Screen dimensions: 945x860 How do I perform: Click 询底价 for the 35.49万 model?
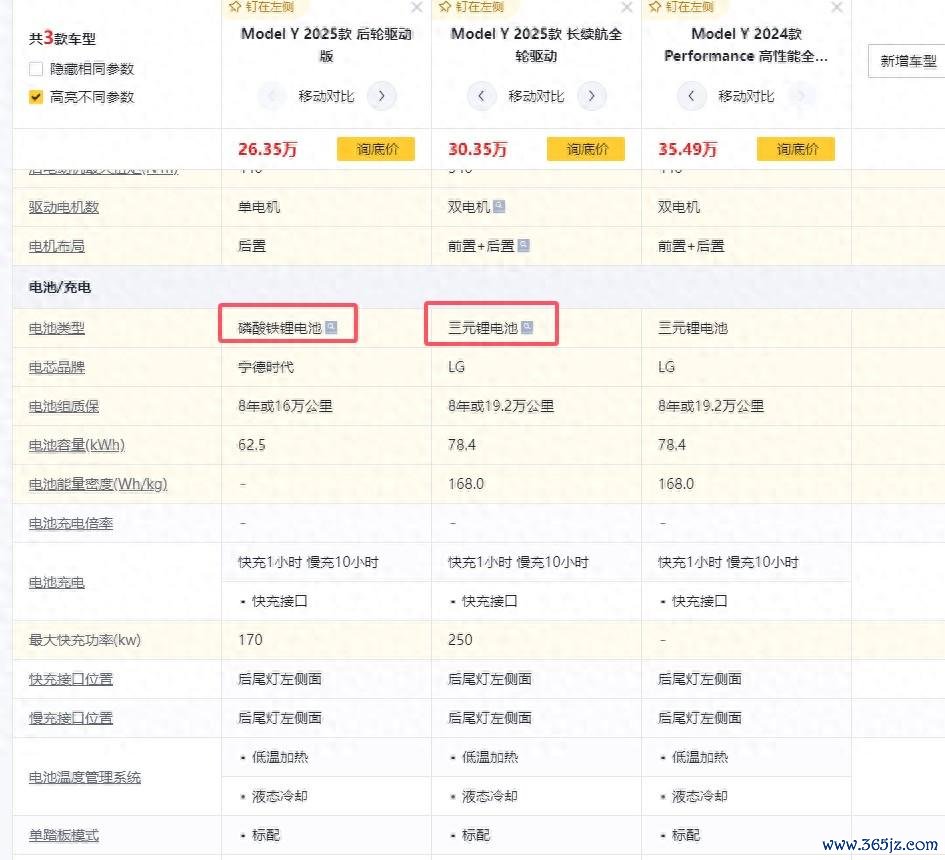(x=796, y=149)
